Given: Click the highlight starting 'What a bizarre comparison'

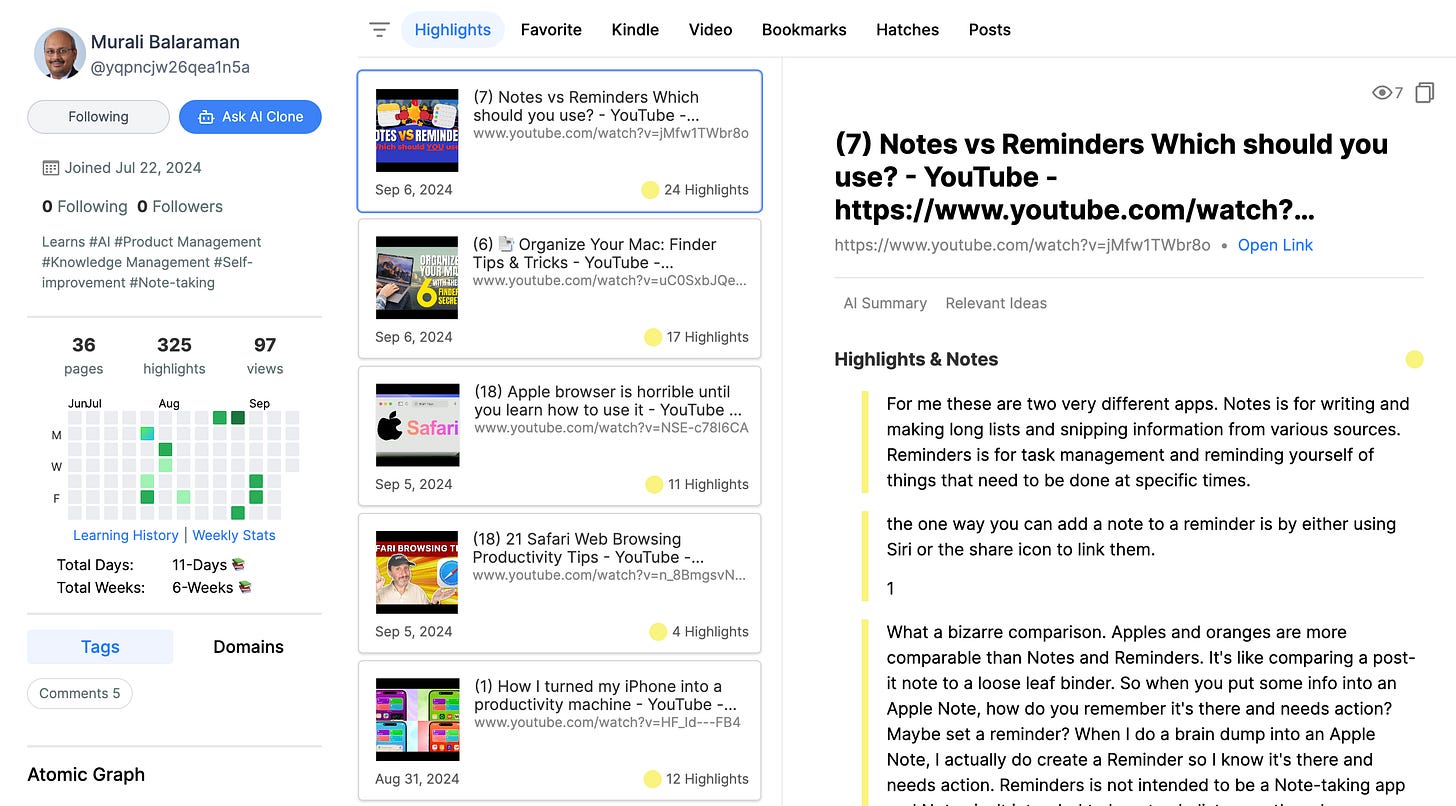Looking at the screenshot, I should tap(1151, 713).
